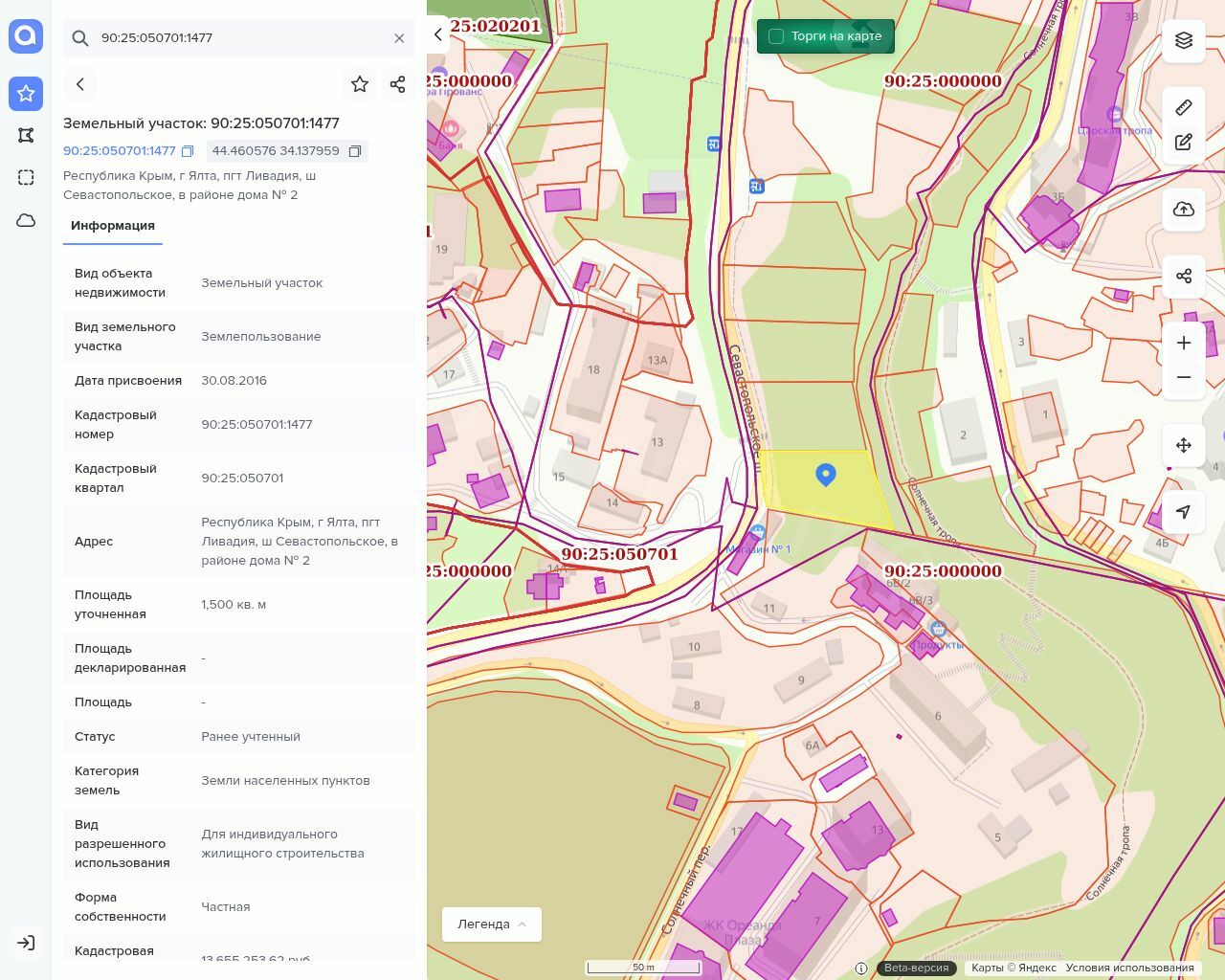Copy the cadastral number 90:25:050701:1477

(189, 151)
